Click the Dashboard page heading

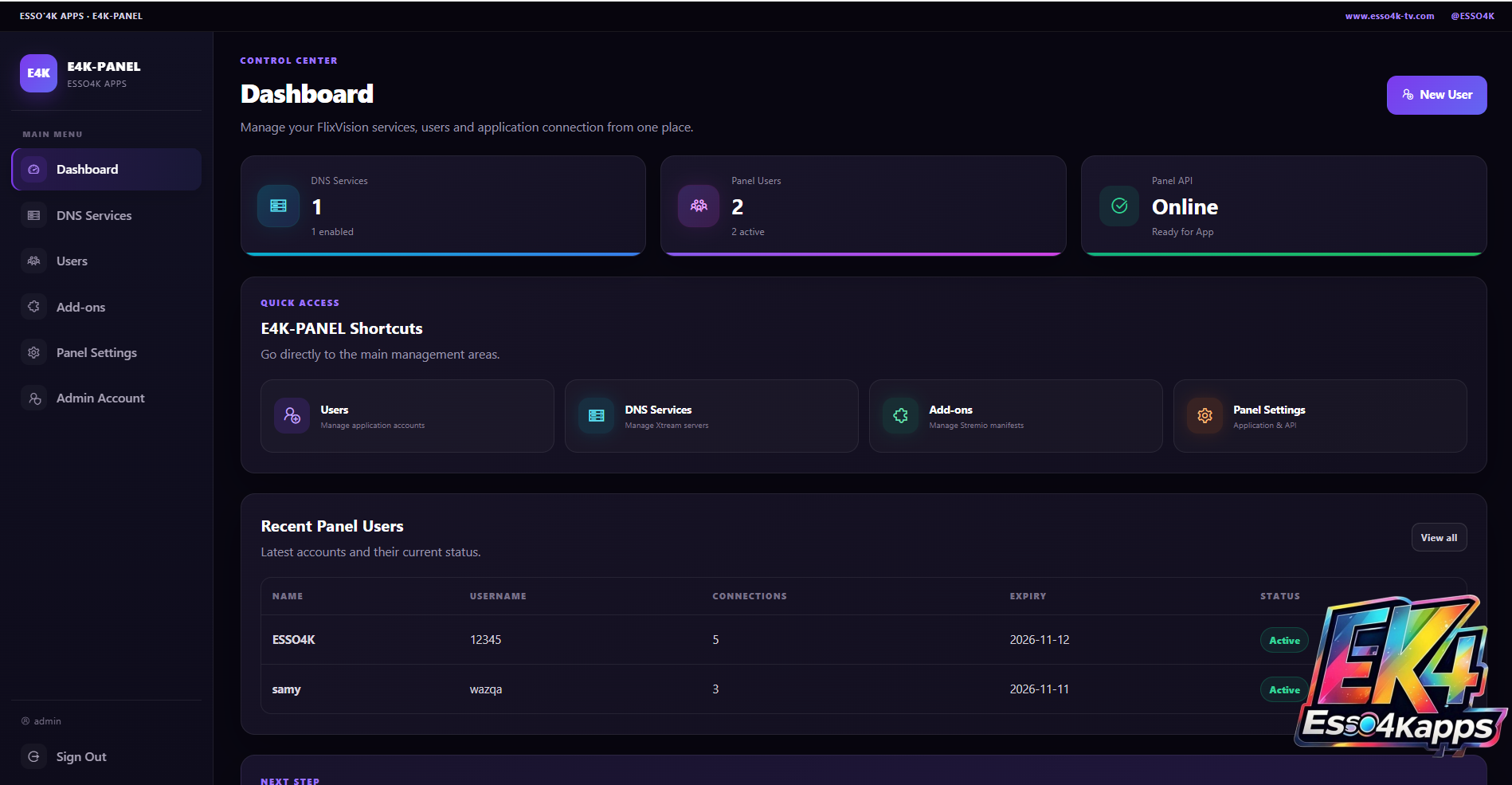pyautogui.click(x=307, y=94)
